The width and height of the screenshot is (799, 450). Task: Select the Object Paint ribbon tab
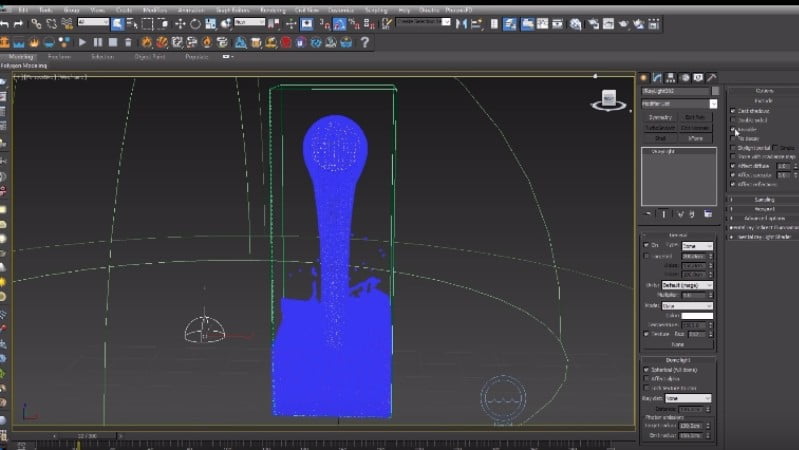tap(150, 57)
